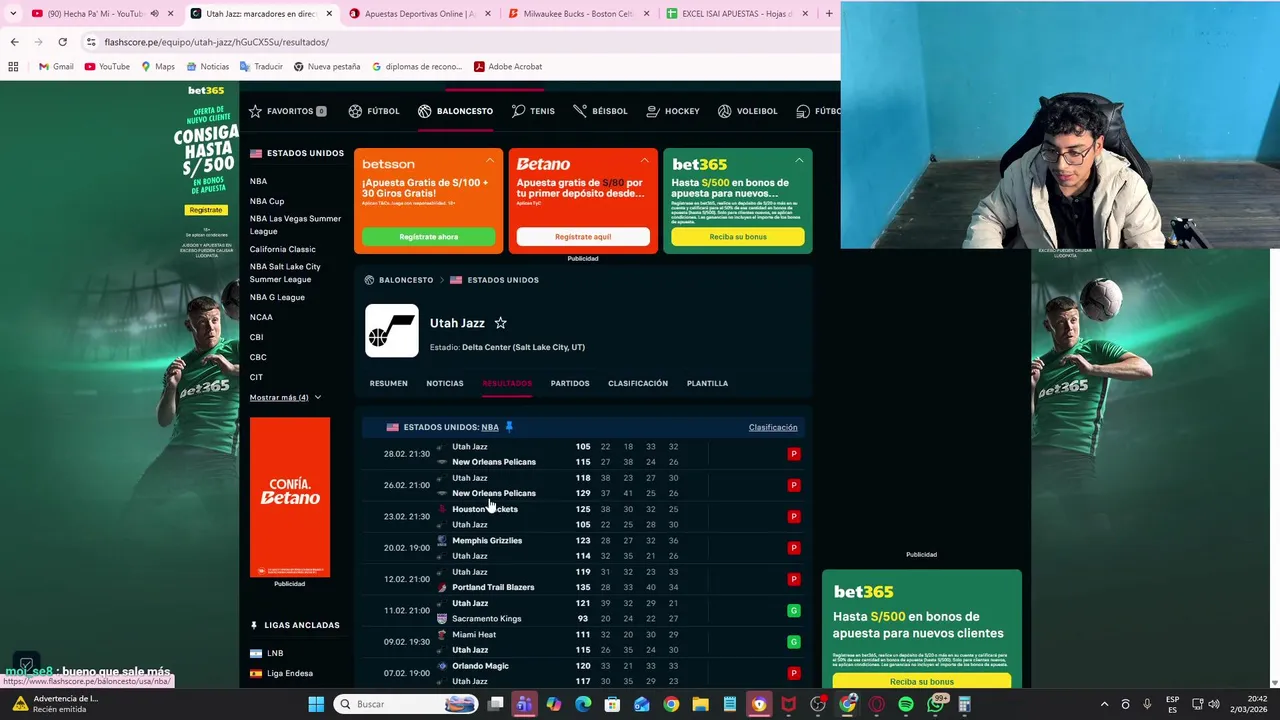Open the Memphis Grizzlies match row

click(584, 548)
